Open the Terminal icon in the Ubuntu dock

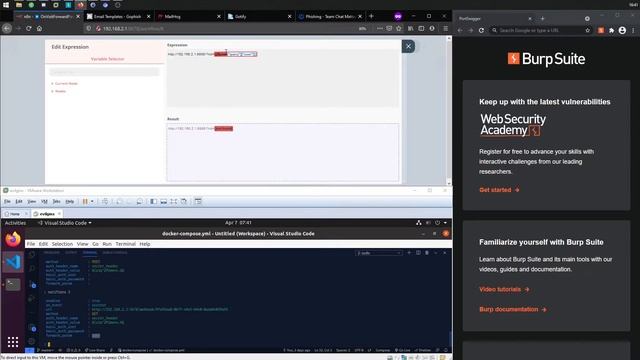coord(13,284)
